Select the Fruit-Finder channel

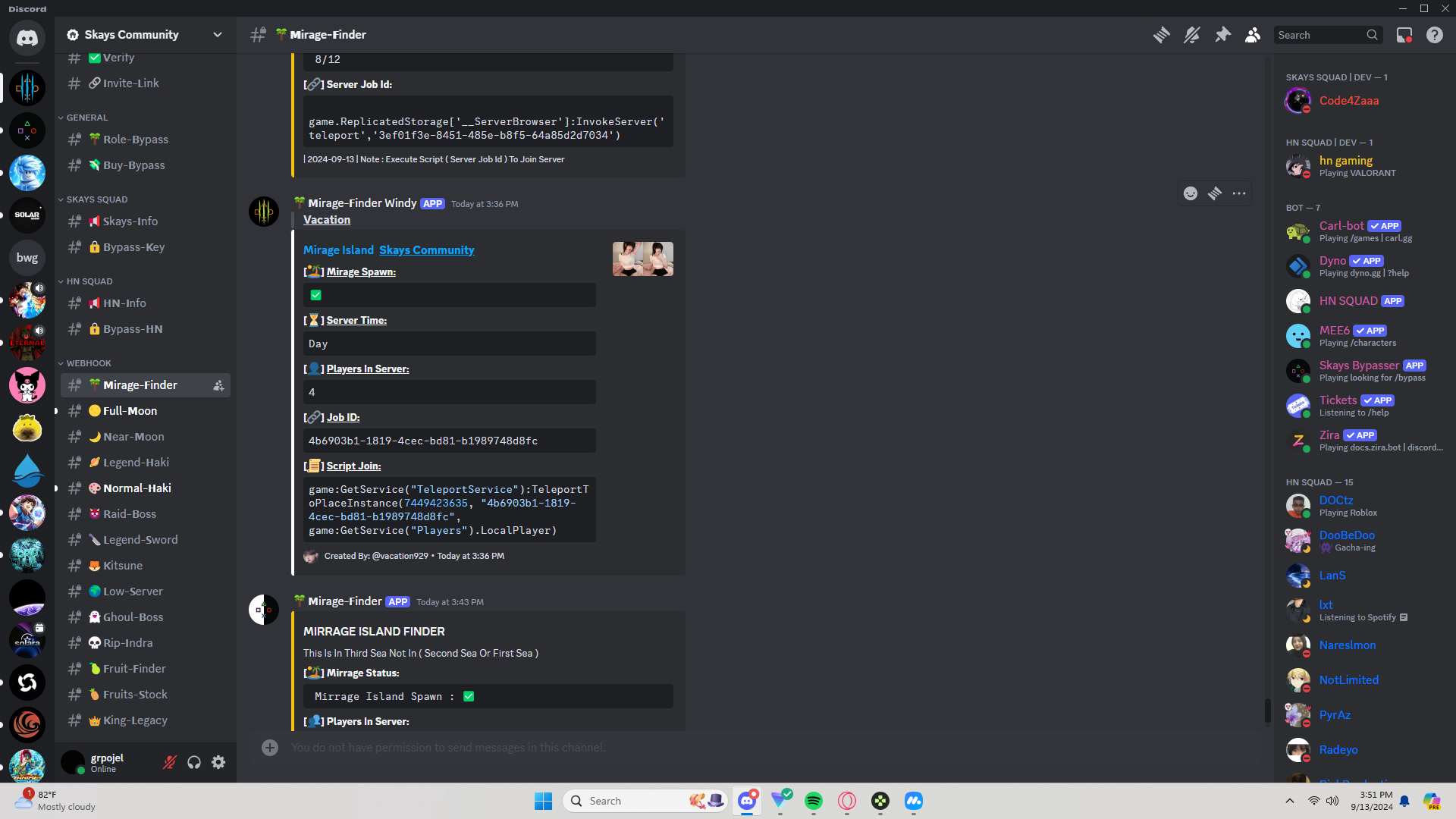pos(146,669)
